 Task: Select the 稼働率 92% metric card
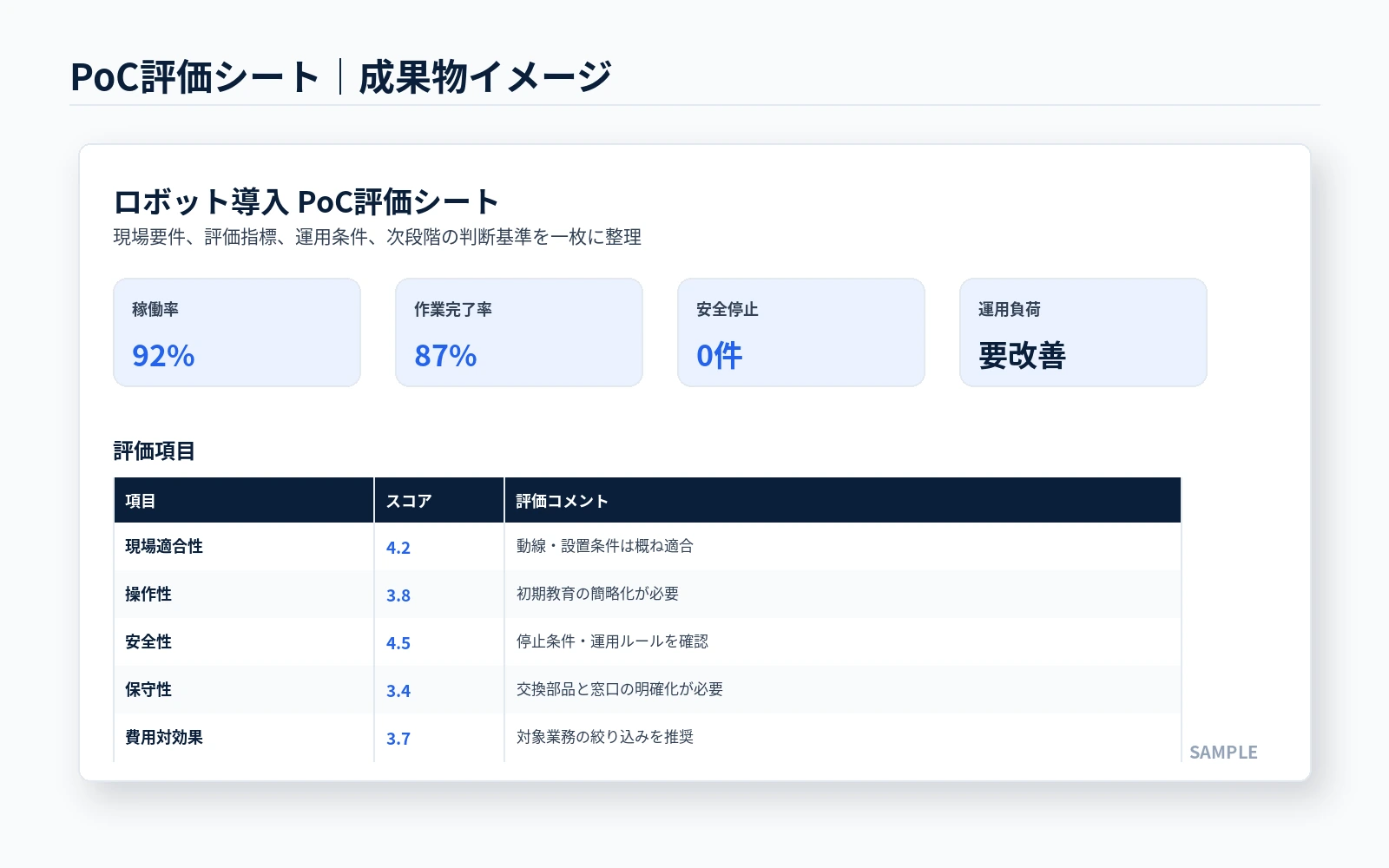pos(237,332)
